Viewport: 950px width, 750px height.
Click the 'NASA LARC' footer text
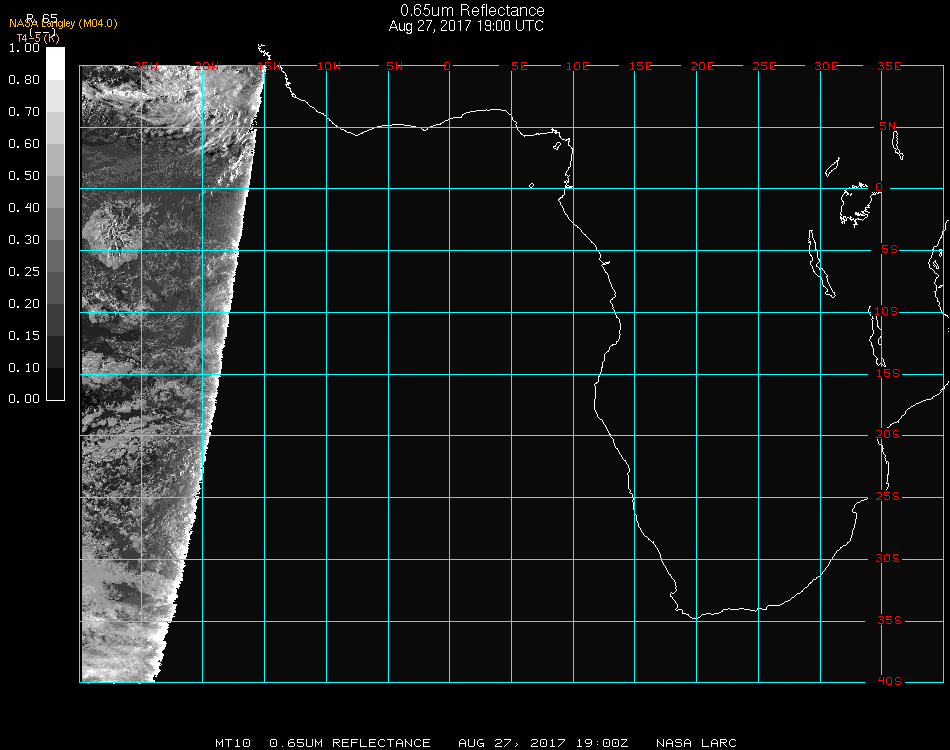[x=696, y=743]
